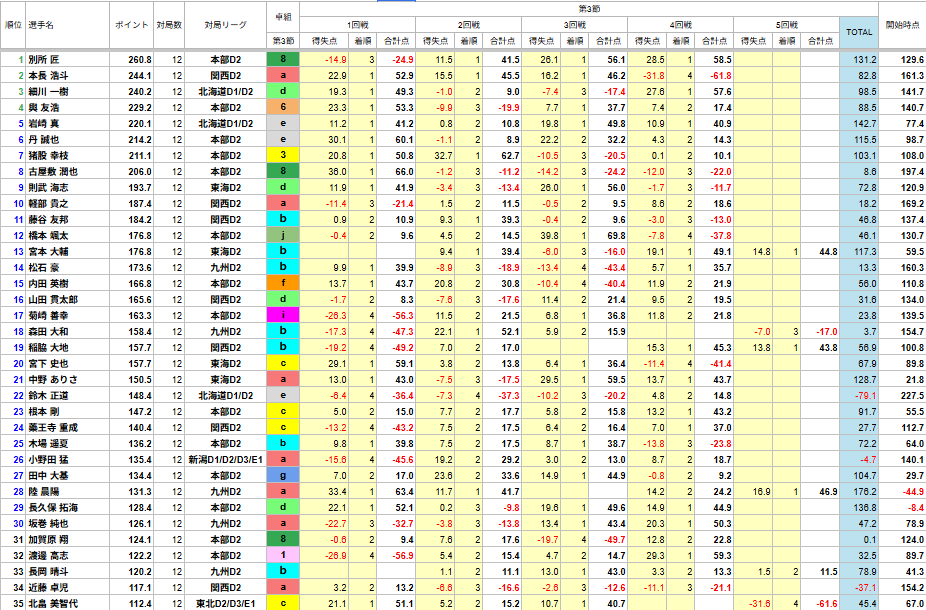Image resolution: width=926 pixels, height=610 pixels.
Task: Select player name 宮本 大輔
Action: (48, 252)
